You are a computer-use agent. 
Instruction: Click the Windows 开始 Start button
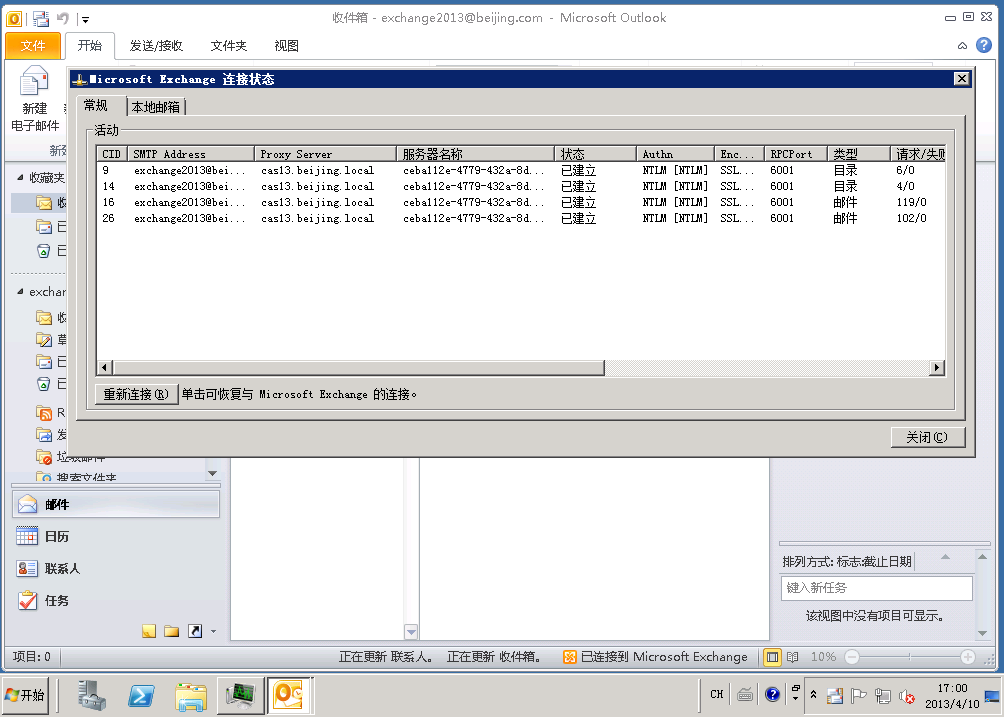[26, 695]
